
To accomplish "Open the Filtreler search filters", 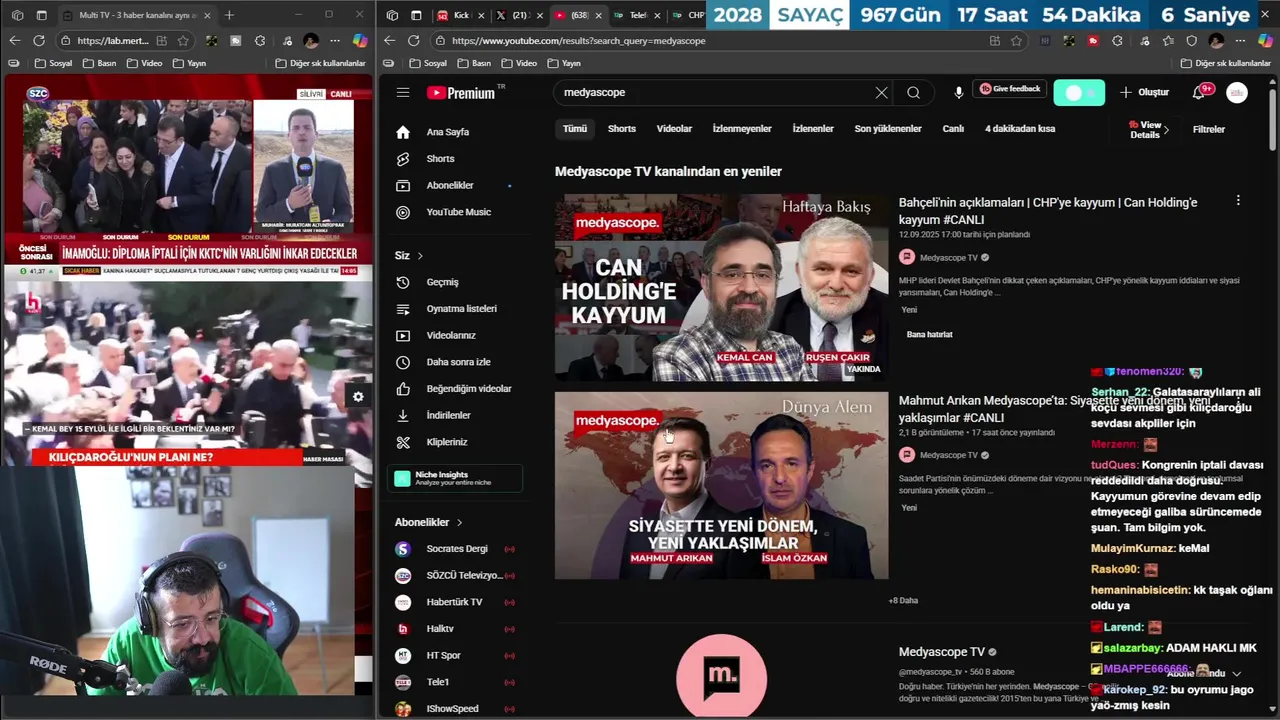I will point(1208,129).
